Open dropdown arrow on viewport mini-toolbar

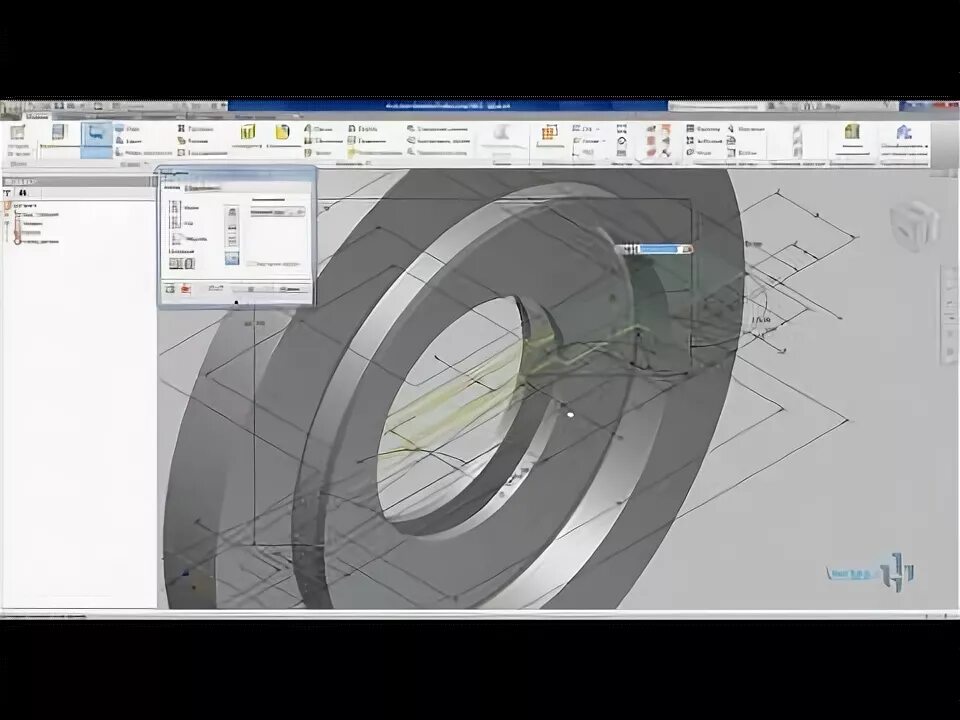(x=687, y=249)
